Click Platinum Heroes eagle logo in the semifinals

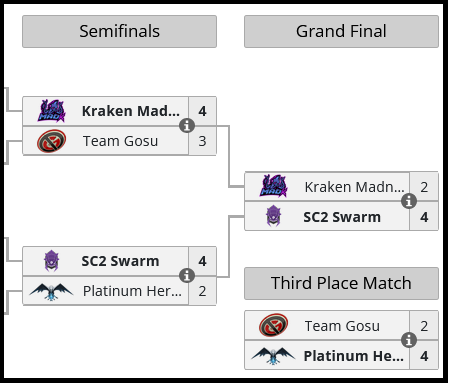tap(51, 292)
